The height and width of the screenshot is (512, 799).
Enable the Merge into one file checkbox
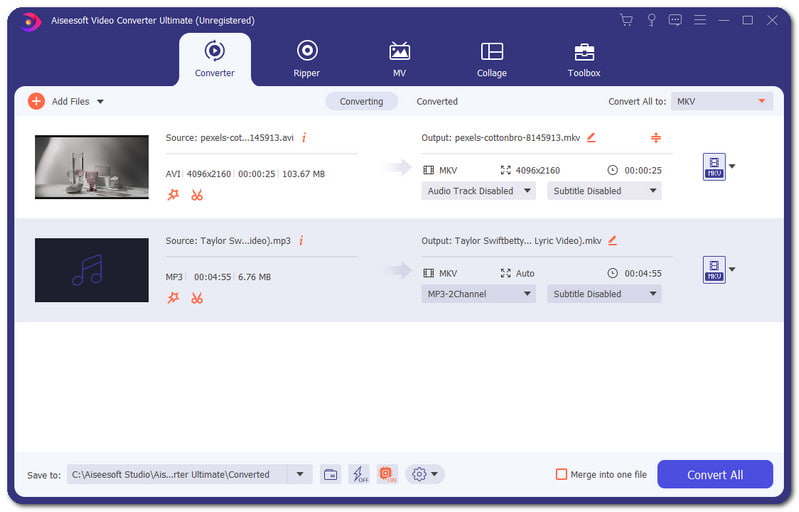click(561, 475)
